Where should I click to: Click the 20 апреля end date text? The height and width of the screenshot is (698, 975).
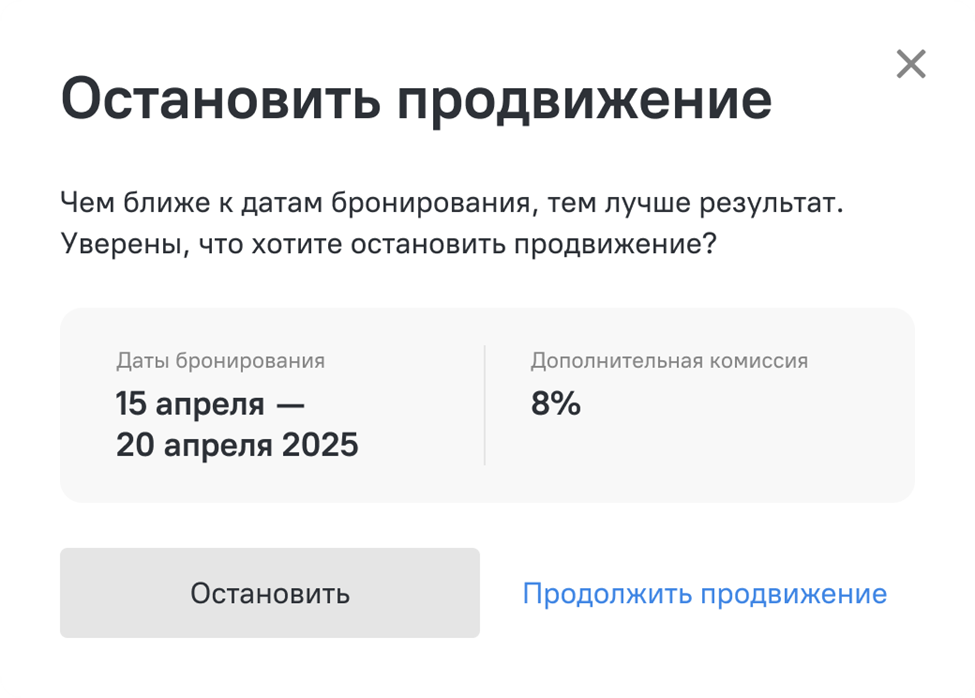click(x=195, y=445)
